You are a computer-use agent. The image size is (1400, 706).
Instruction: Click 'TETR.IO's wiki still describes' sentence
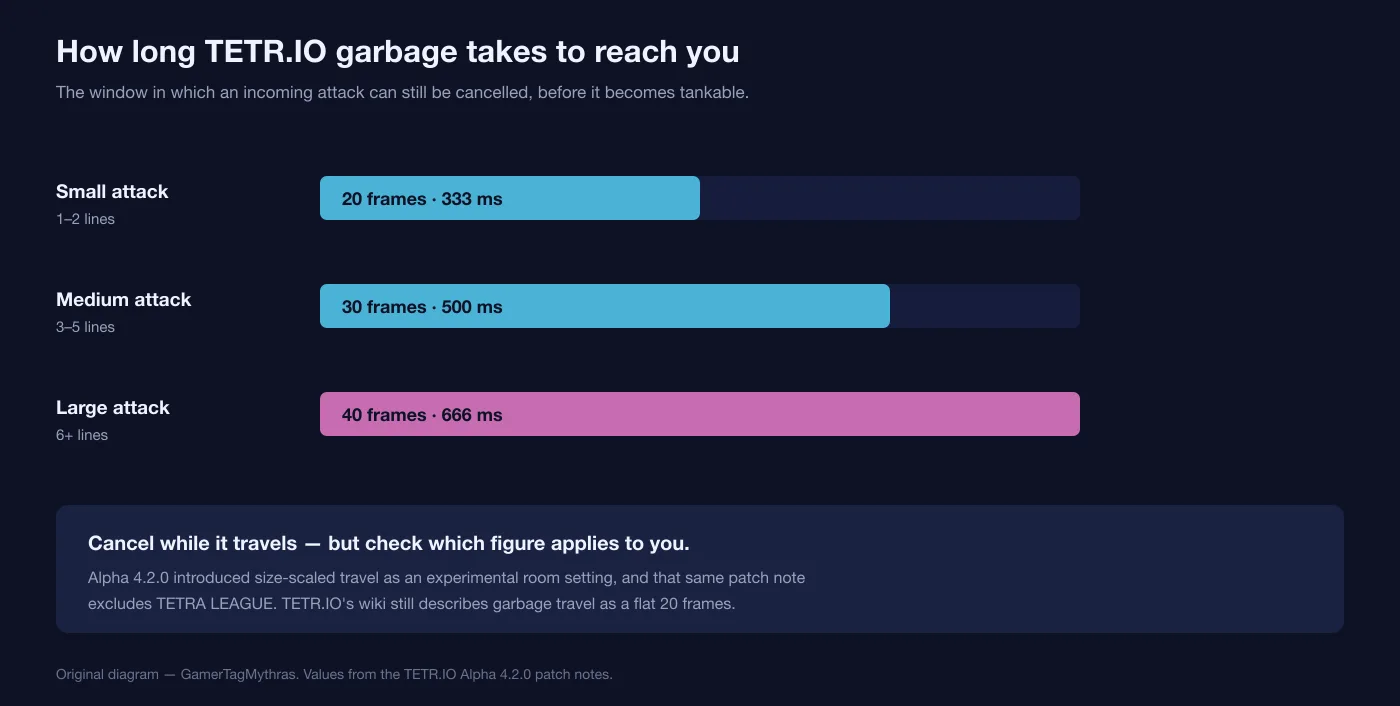pyautogui.click(x=508, y=603)
